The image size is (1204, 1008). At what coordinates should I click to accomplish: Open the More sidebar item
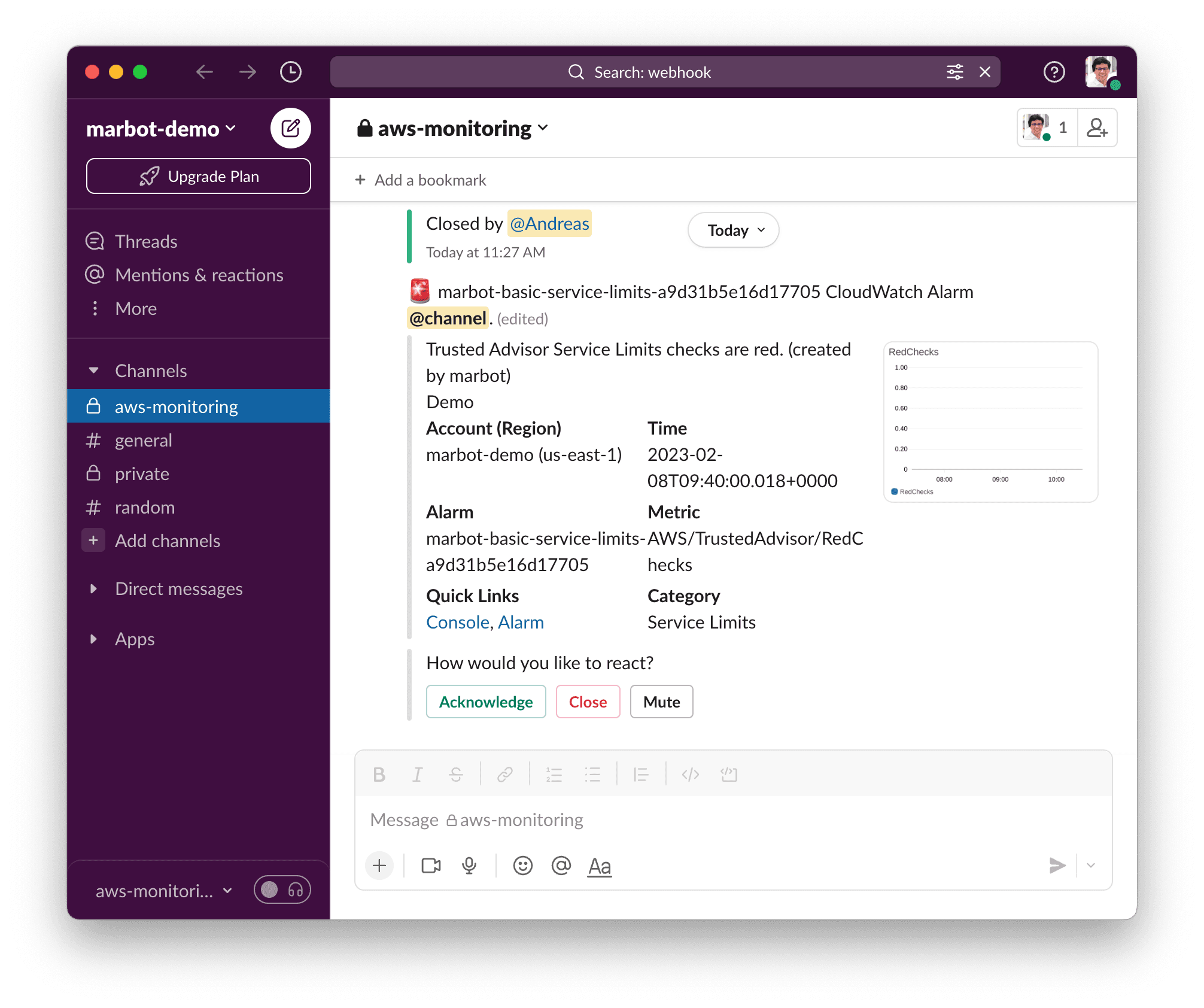(199, 308)
